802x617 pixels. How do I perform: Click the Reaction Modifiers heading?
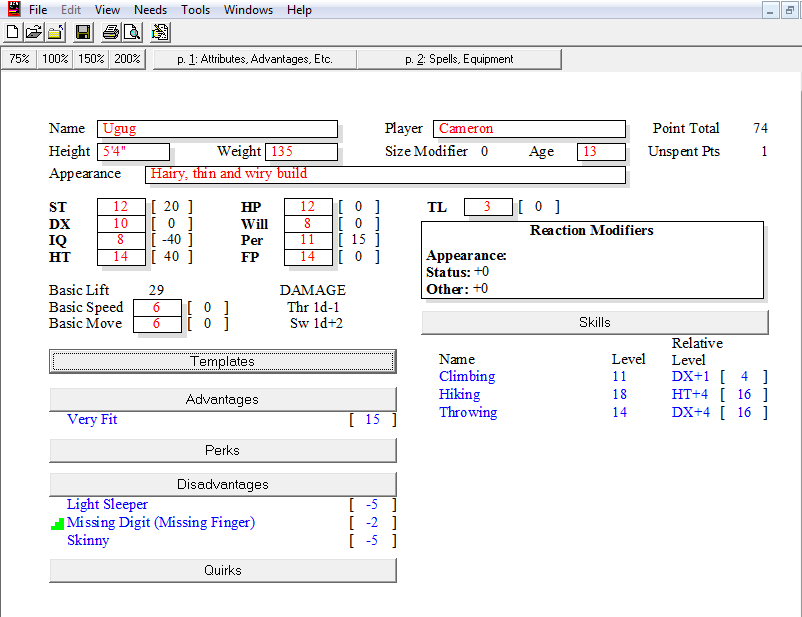592,230
